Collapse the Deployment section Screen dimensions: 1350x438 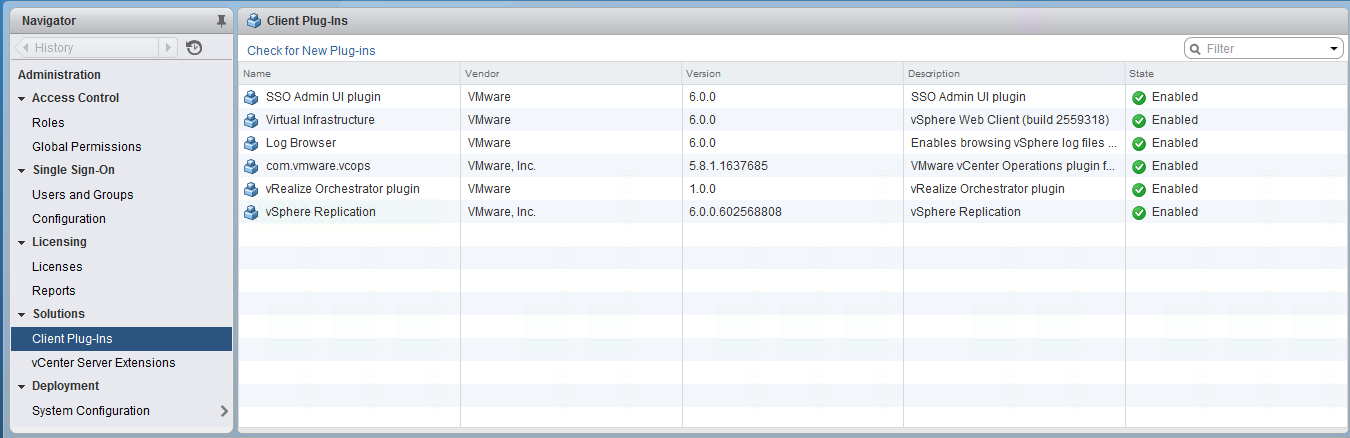point(21,387)
